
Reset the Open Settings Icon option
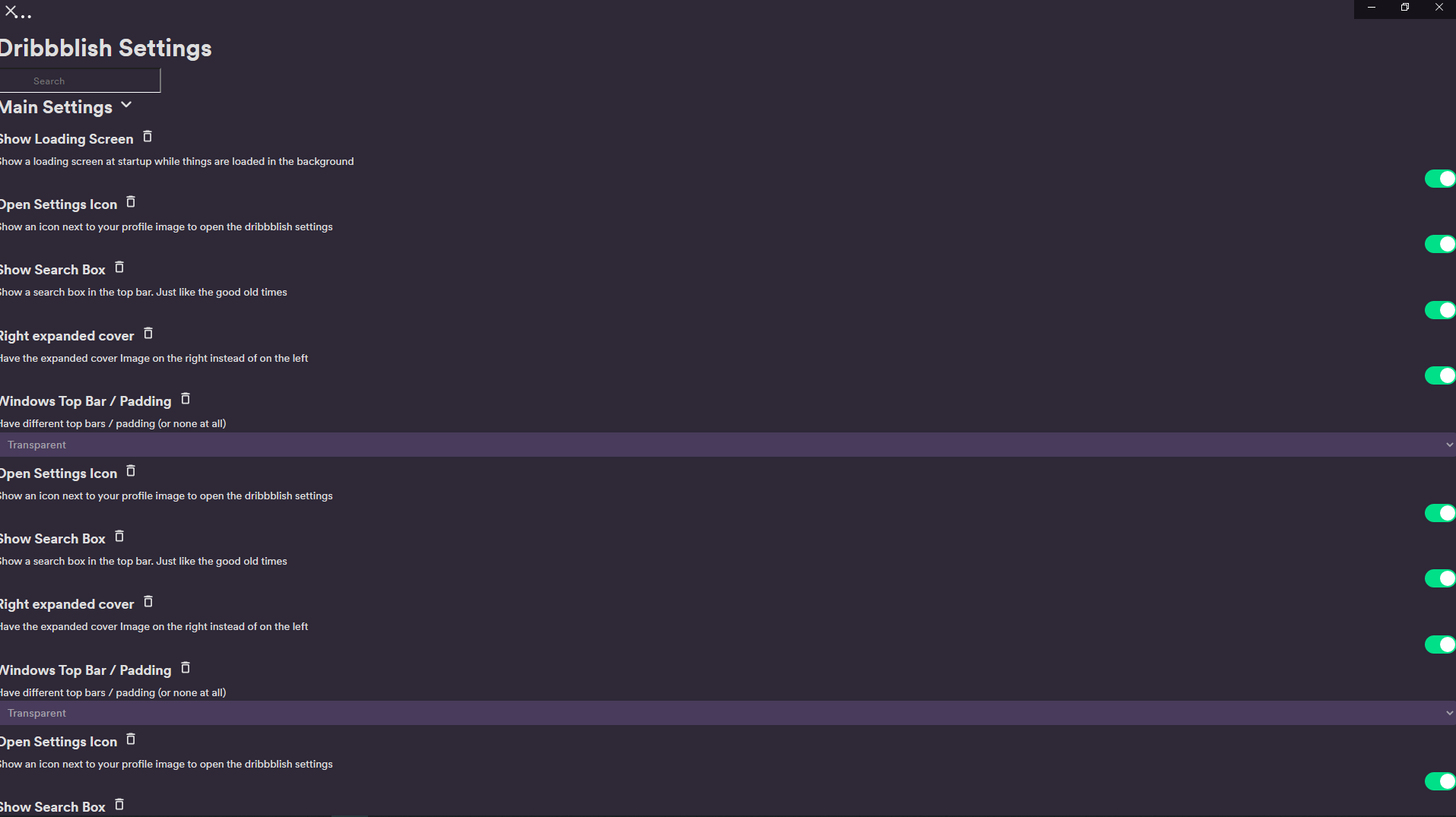click(x=130, y=202)
